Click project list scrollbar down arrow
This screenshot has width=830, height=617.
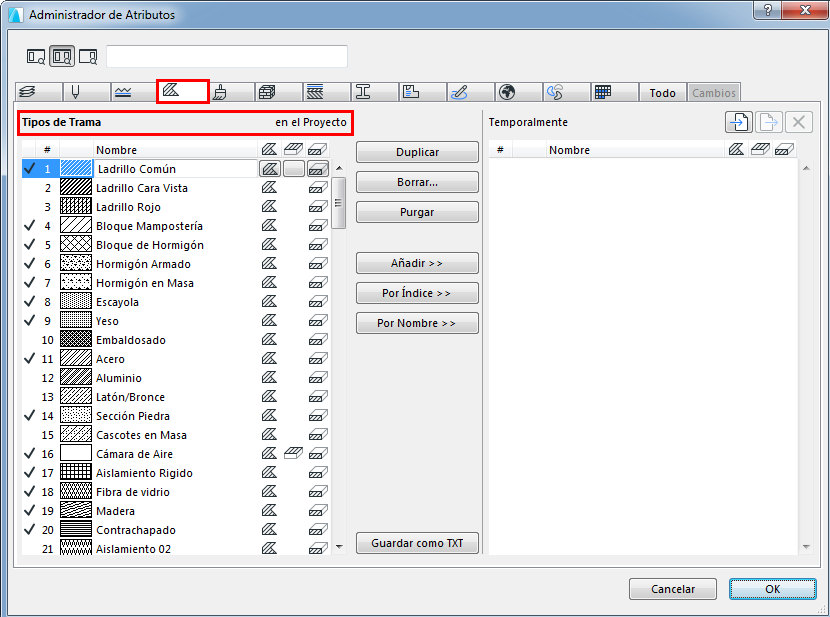click(x=339, y=547)
